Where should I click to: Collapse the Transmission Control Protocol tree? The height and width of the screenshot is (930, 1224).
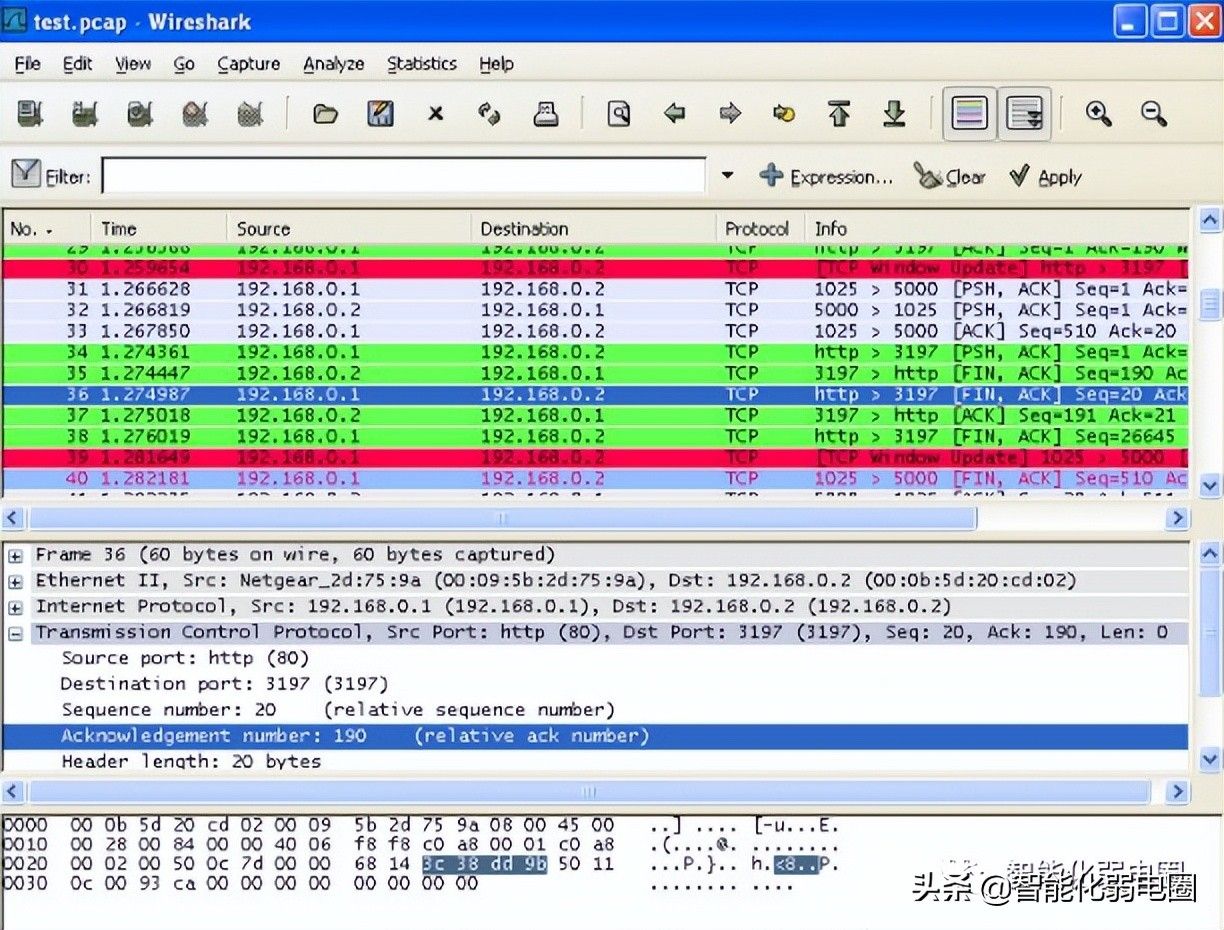(x=16, y=633)
